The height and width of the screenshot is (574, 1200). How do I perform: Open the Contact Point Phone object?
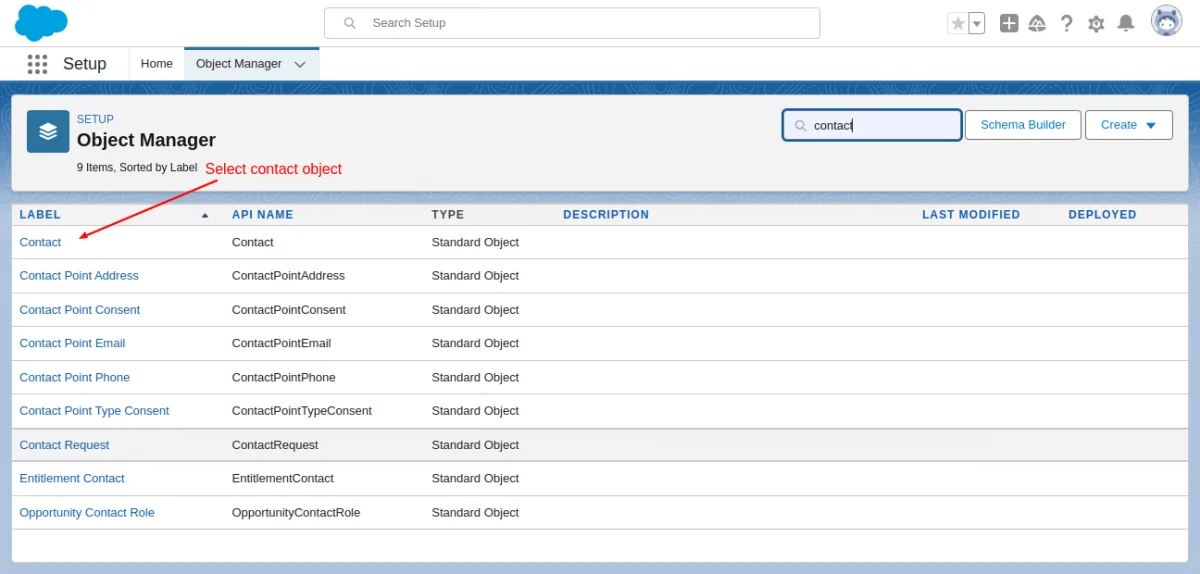coord(75,377)
